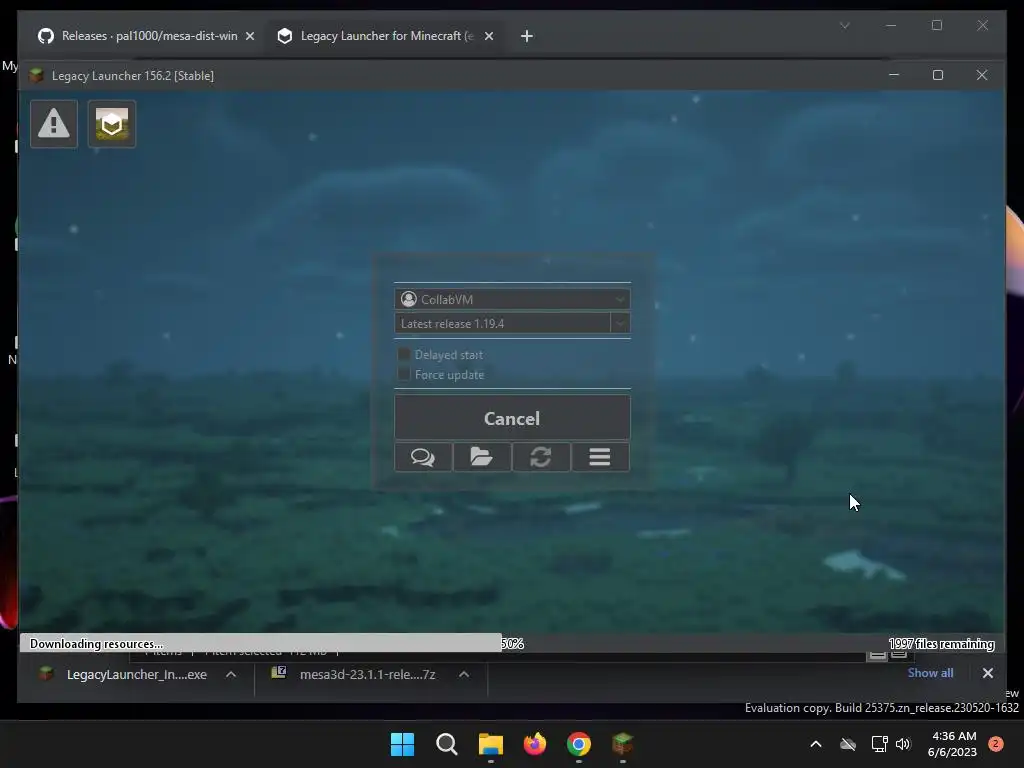Open the clock showing 4:36 AM
Viewport: 1024px width, 768px height.
952,744
